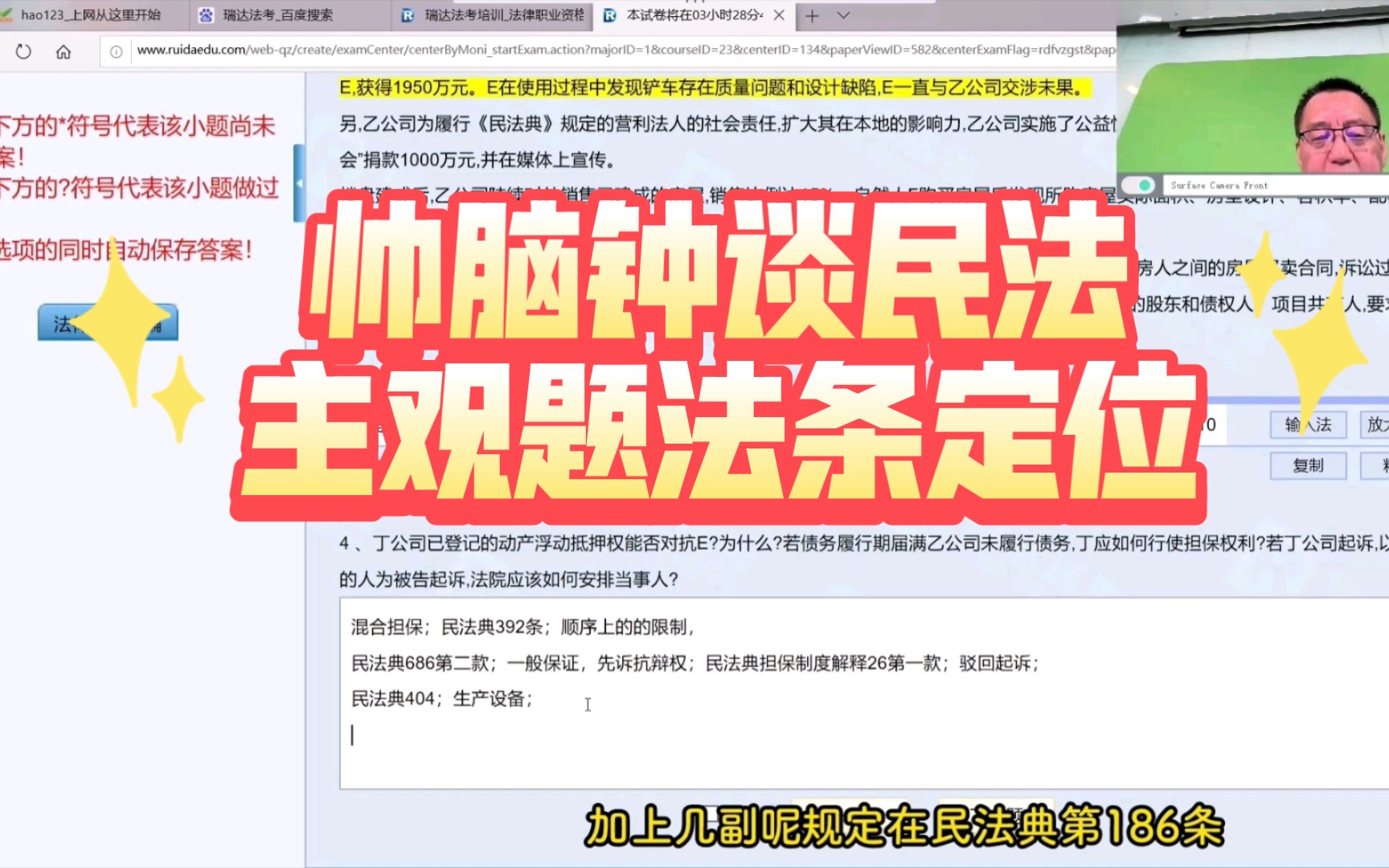
Task: Collapse the left sidebar handle
Action: [299, 183]
